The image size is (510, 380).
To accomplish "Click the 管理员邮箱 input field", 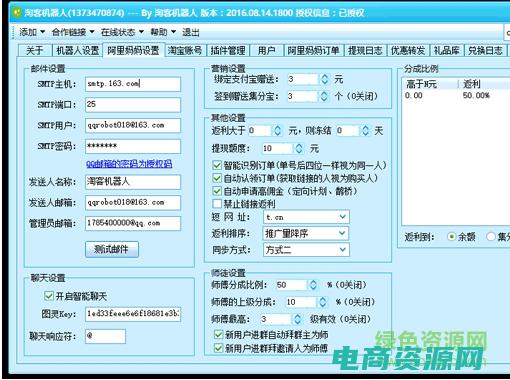I will (x=133, y=223).
